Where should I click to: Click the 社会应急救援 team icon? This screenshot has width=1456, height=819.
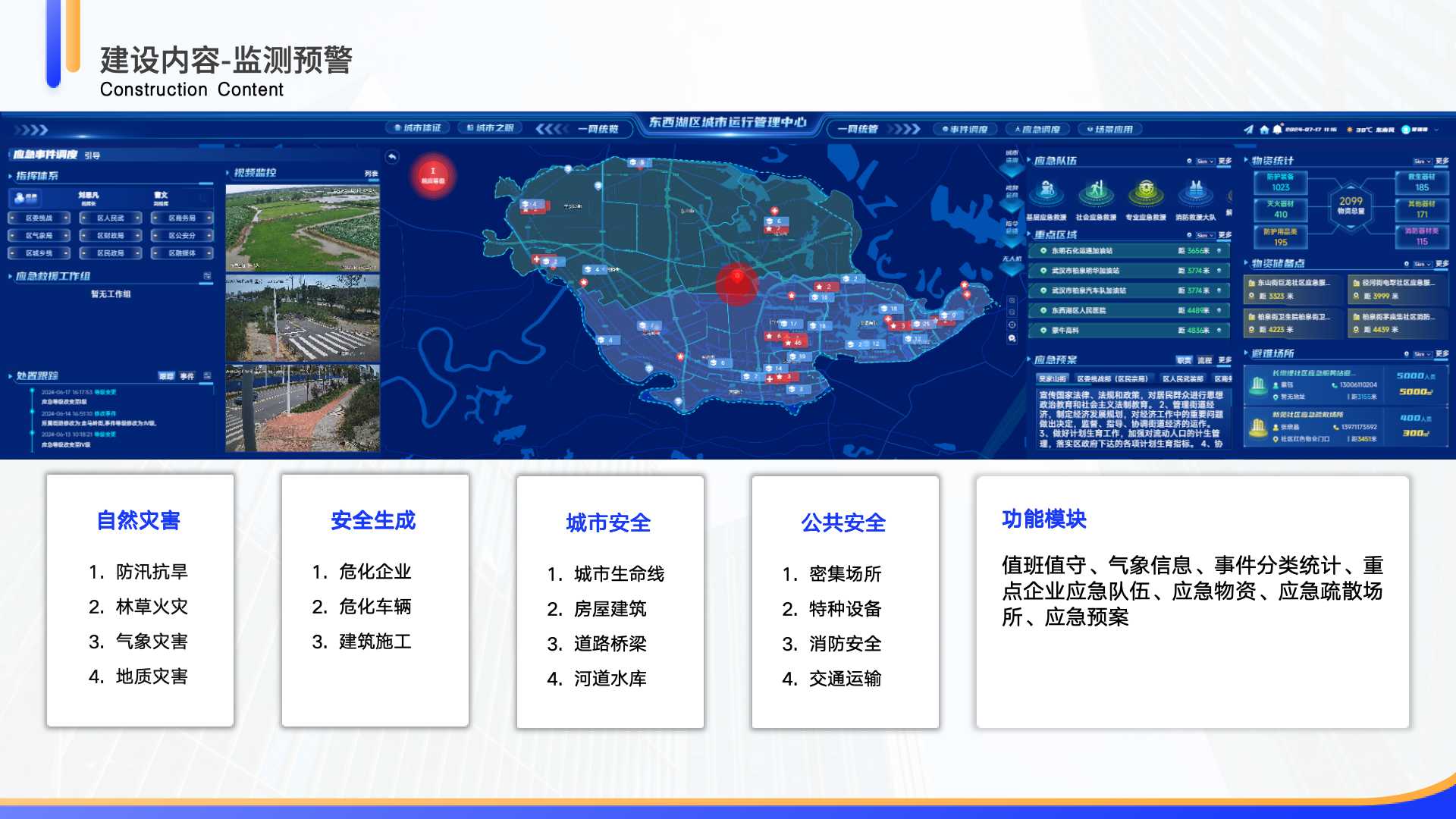1096,191
